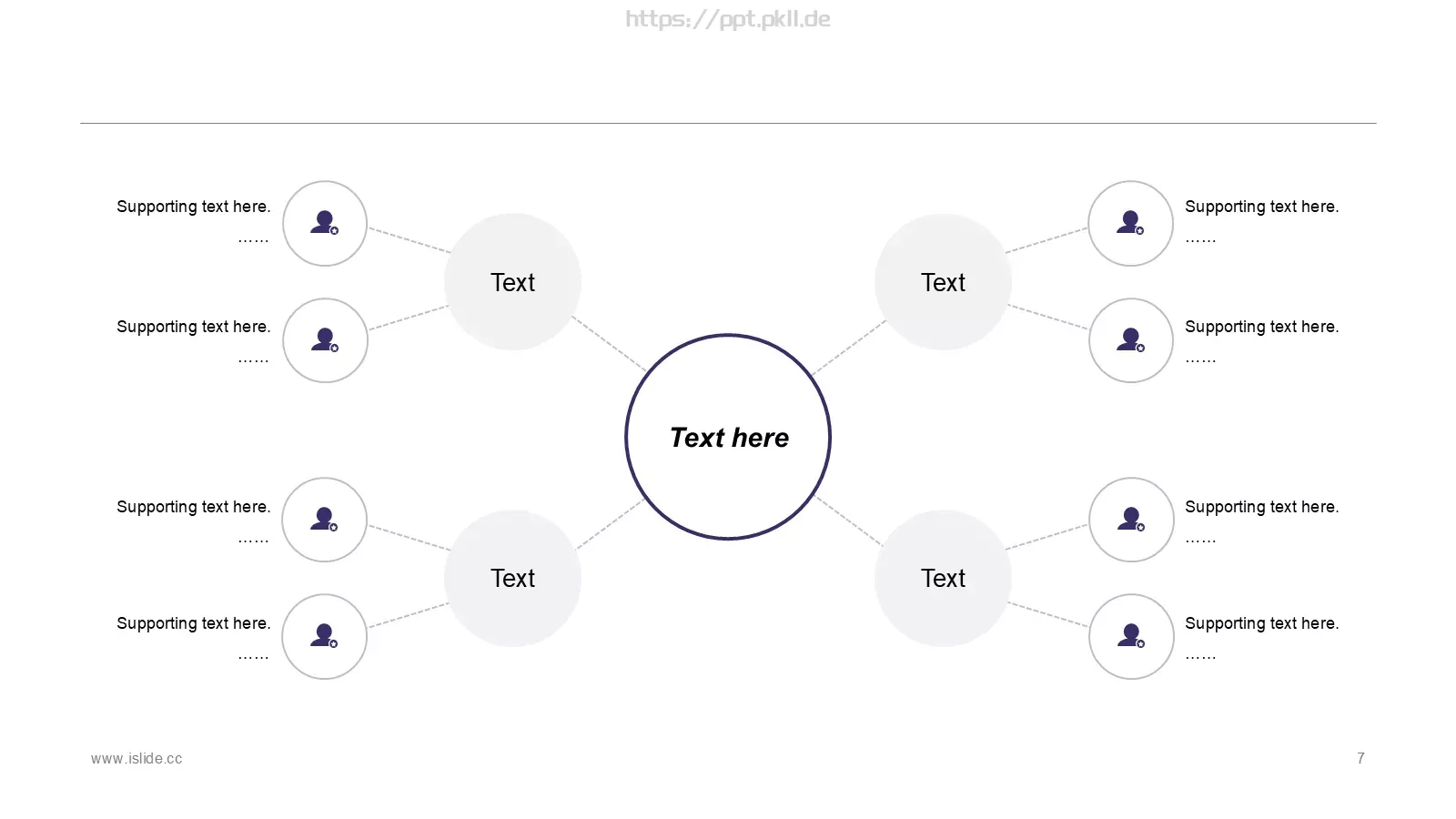The width and height of the screenshot is (1456, 819).
Task: Select the lower-left gray 'Text' circle
Action: coord(512,578)
